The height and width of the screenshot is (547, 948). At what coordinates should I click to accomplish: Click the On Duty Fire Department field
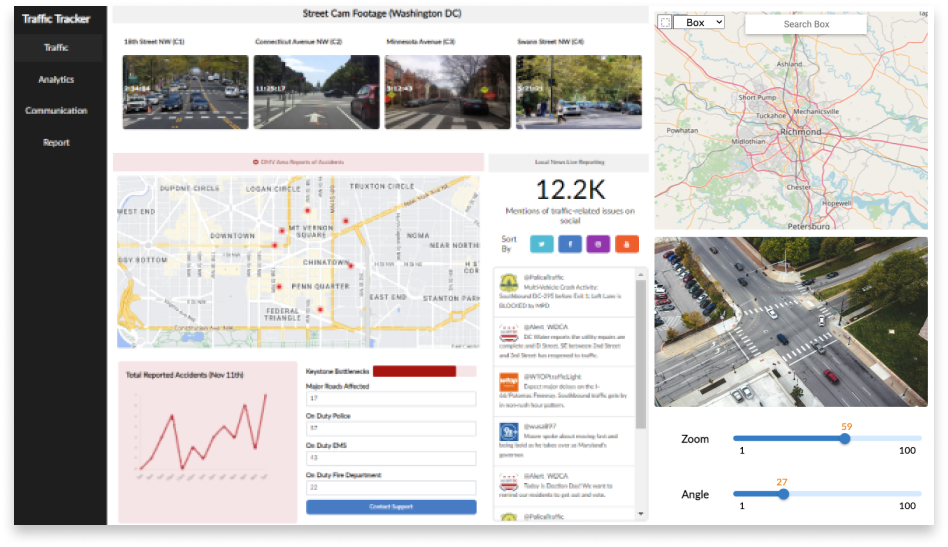click(391, 487)
